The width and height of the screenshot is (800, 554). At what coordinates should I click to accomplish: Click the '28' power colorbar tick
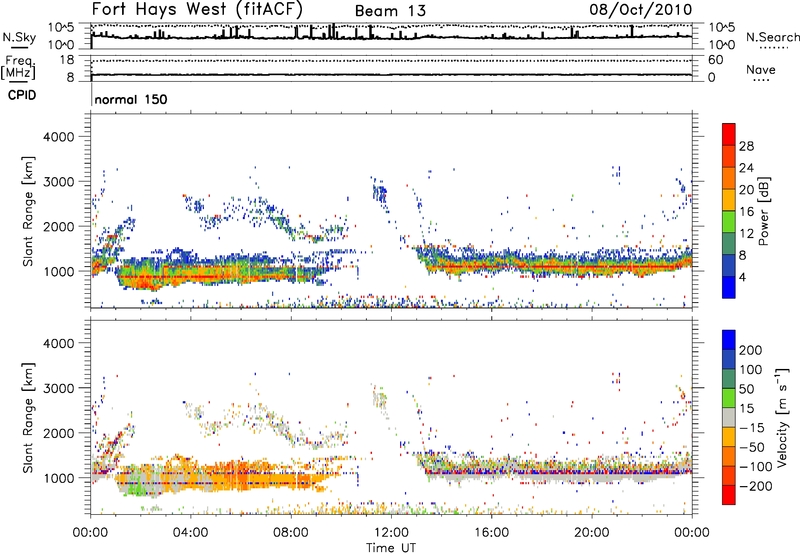[x=746, y=146]
